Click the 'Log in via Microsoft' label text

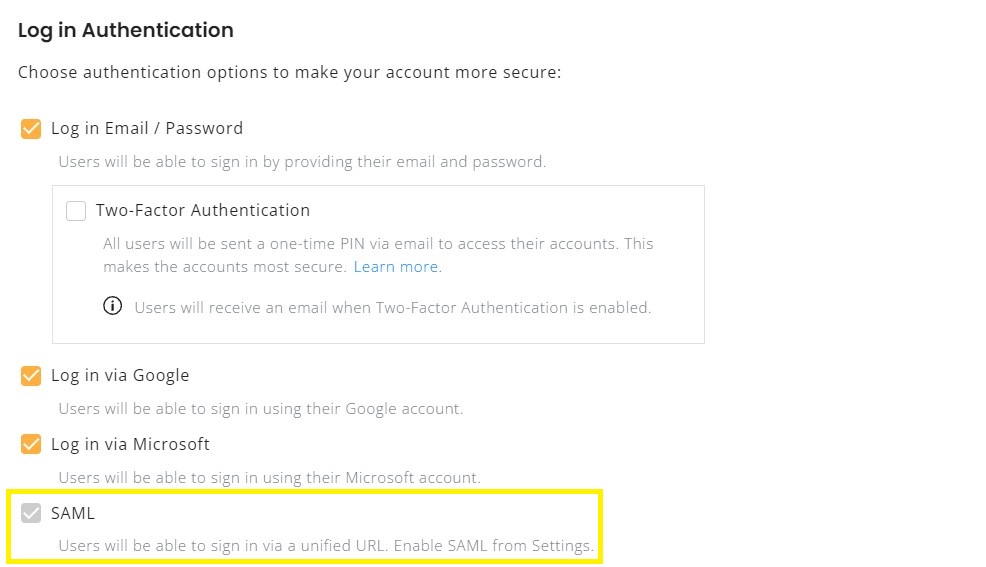[x=130, y=444]
